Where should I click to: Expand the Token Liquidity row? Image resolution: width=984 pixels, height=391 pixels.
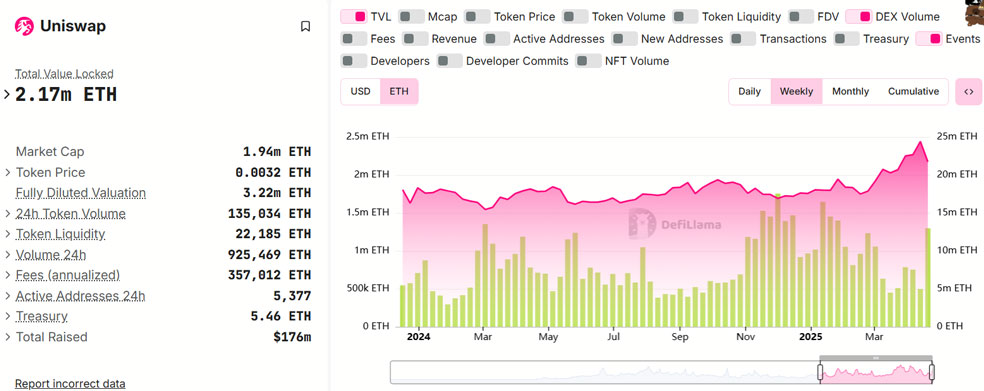click(8, 234)
